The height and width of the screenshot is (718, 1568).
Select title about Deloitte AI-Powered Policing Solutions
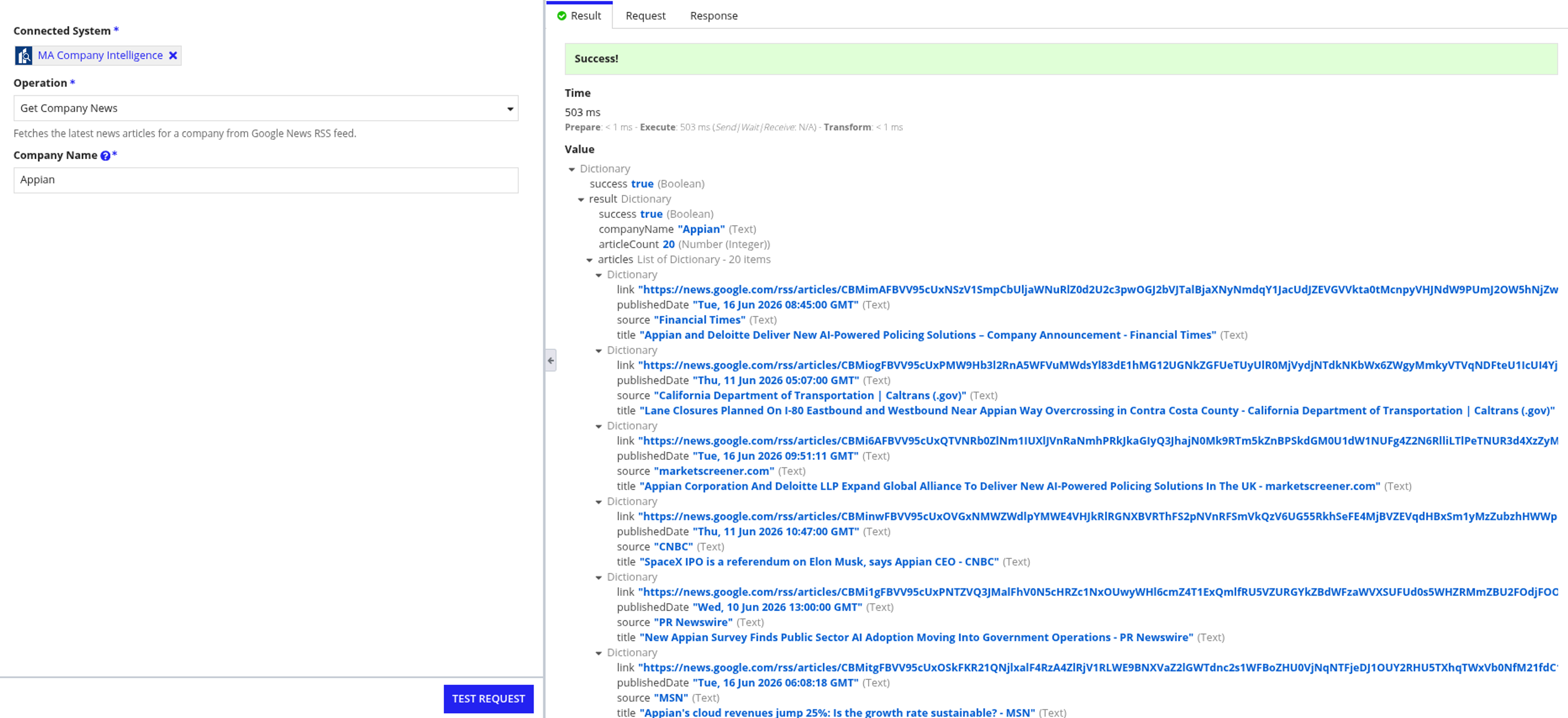pos(928,335)
